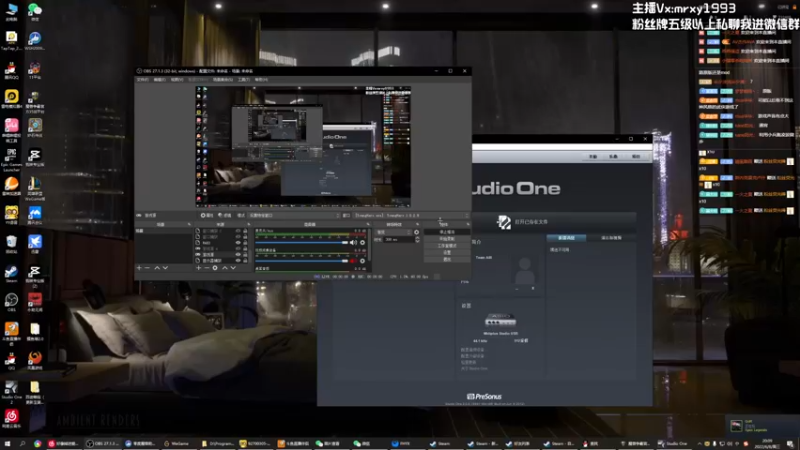Open the 场景集合 menu in OBS
The image size is (800, 450).
pos(223,80)
